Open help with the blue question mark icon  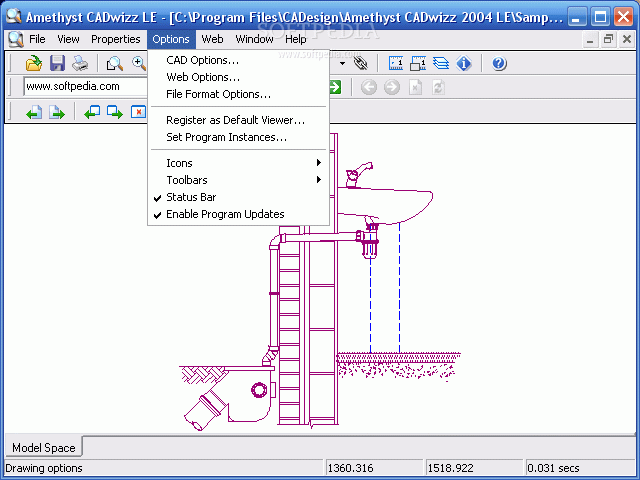coord(499,63)
